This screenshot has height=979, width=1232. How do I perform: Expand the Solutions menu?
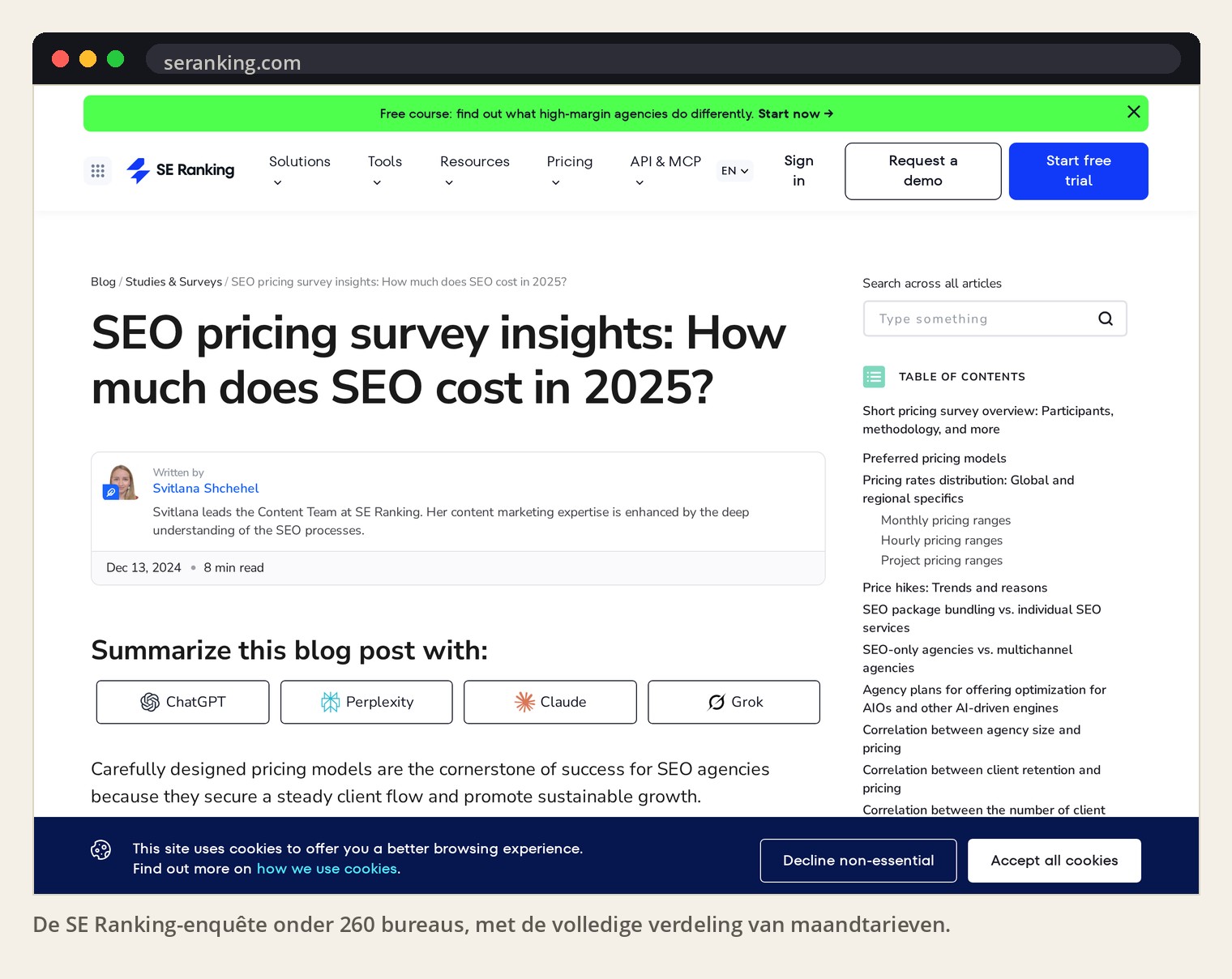pyautogui.click(x=300, y=171)
